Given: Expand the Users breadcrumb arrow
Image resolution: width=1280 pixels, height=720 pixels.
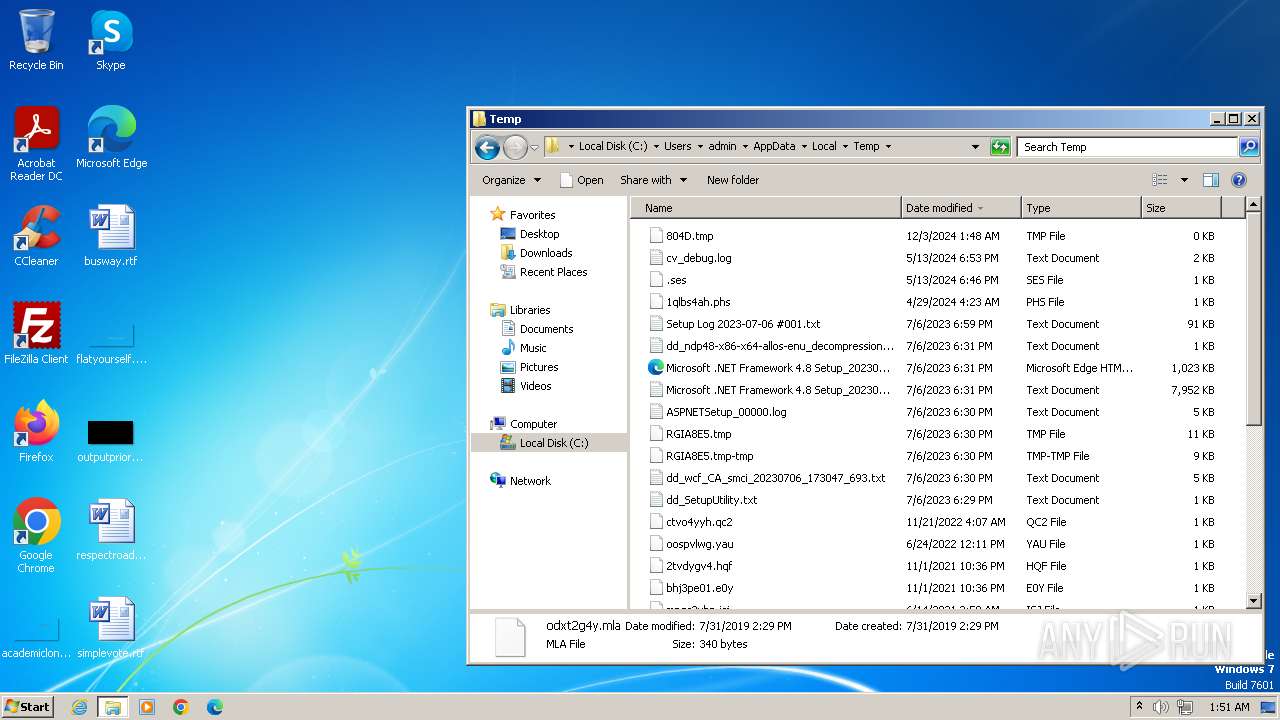Looking at the screenshot, I should [700, 146].
